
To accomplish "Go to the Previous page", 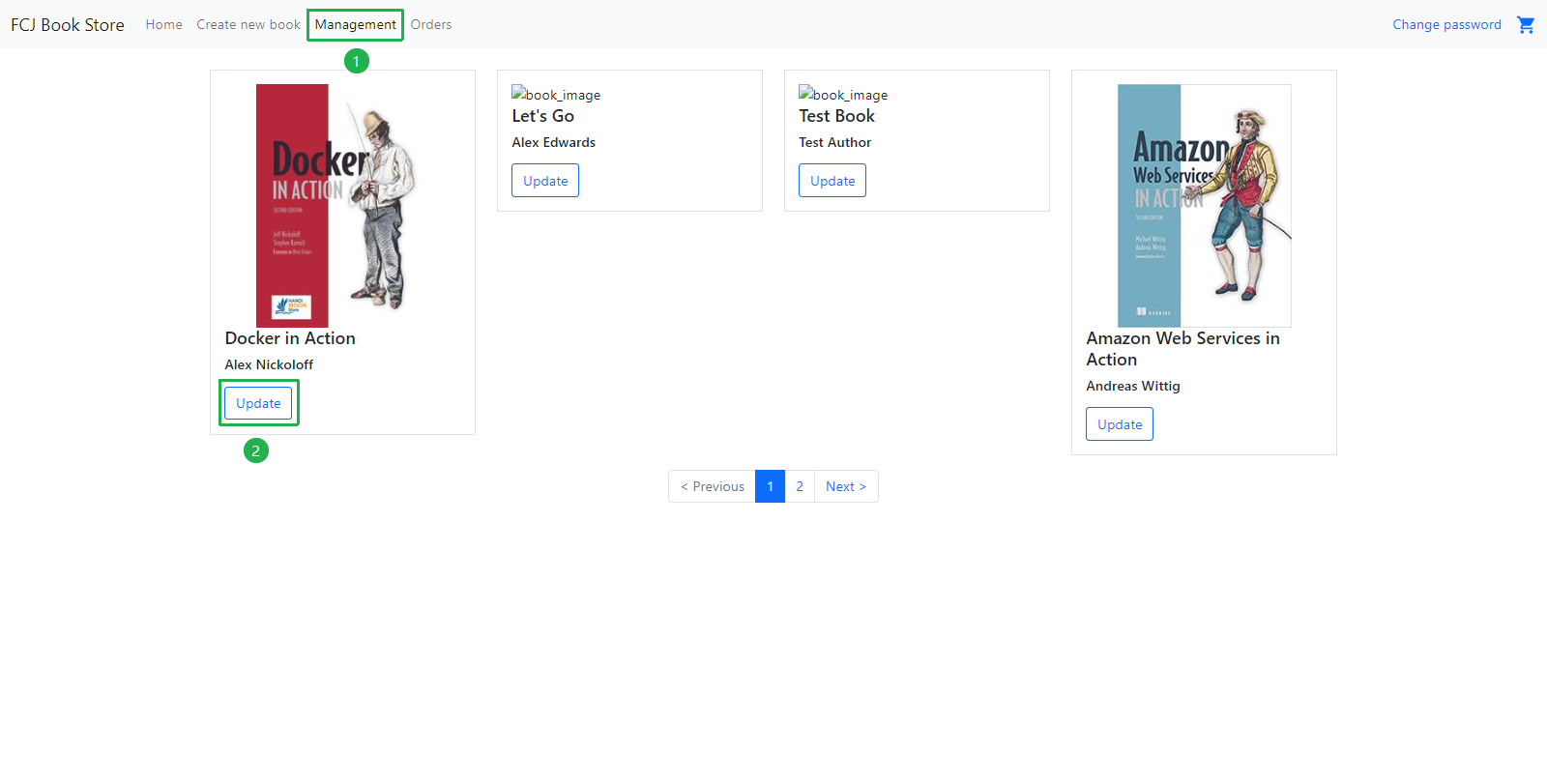I will coord(713,486).
